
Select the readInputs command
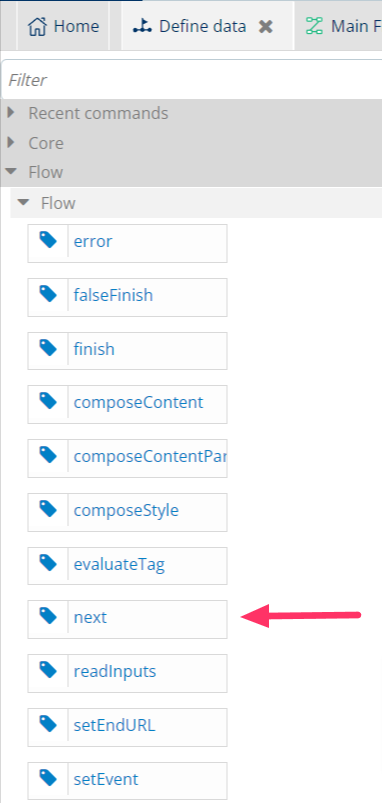coord(127,671)
